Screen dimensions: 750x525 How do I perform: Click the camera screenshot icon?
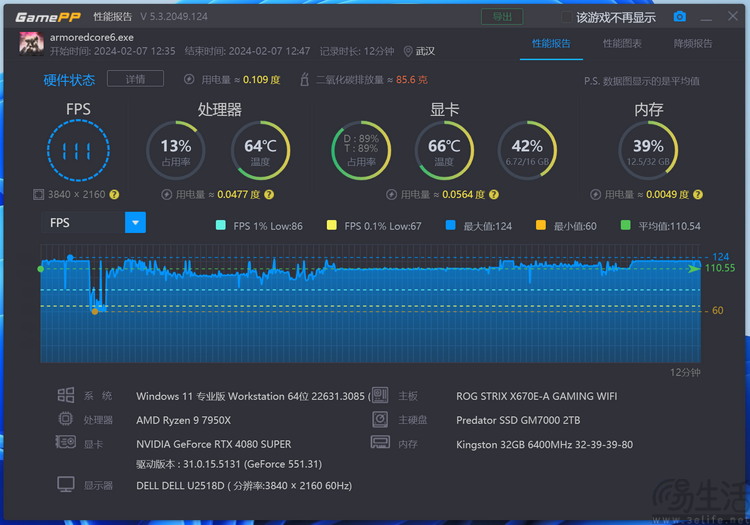point(679,17)
